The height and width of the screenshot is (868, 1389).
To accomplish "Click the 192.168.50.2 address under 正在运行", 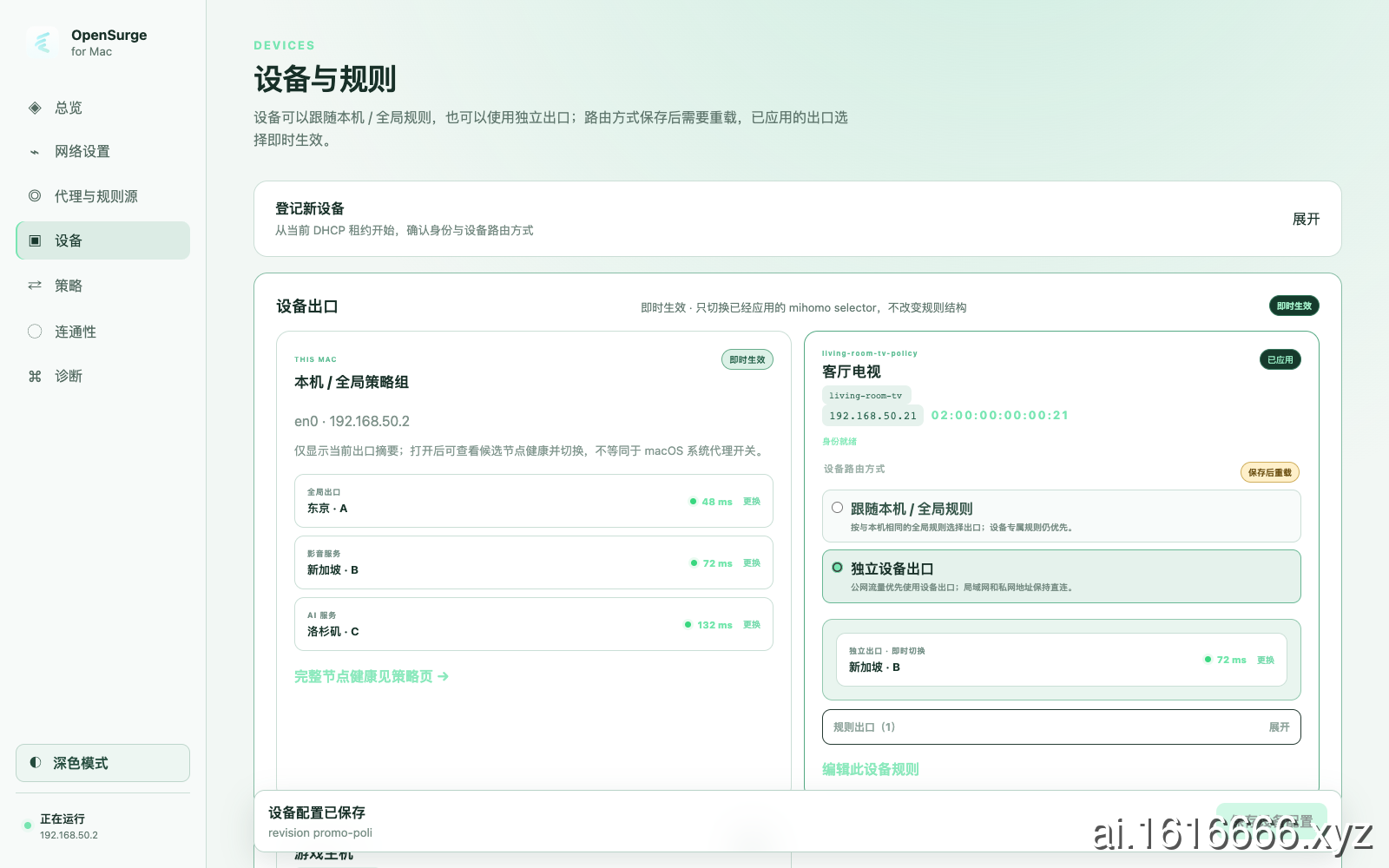I will click(69, 835).
